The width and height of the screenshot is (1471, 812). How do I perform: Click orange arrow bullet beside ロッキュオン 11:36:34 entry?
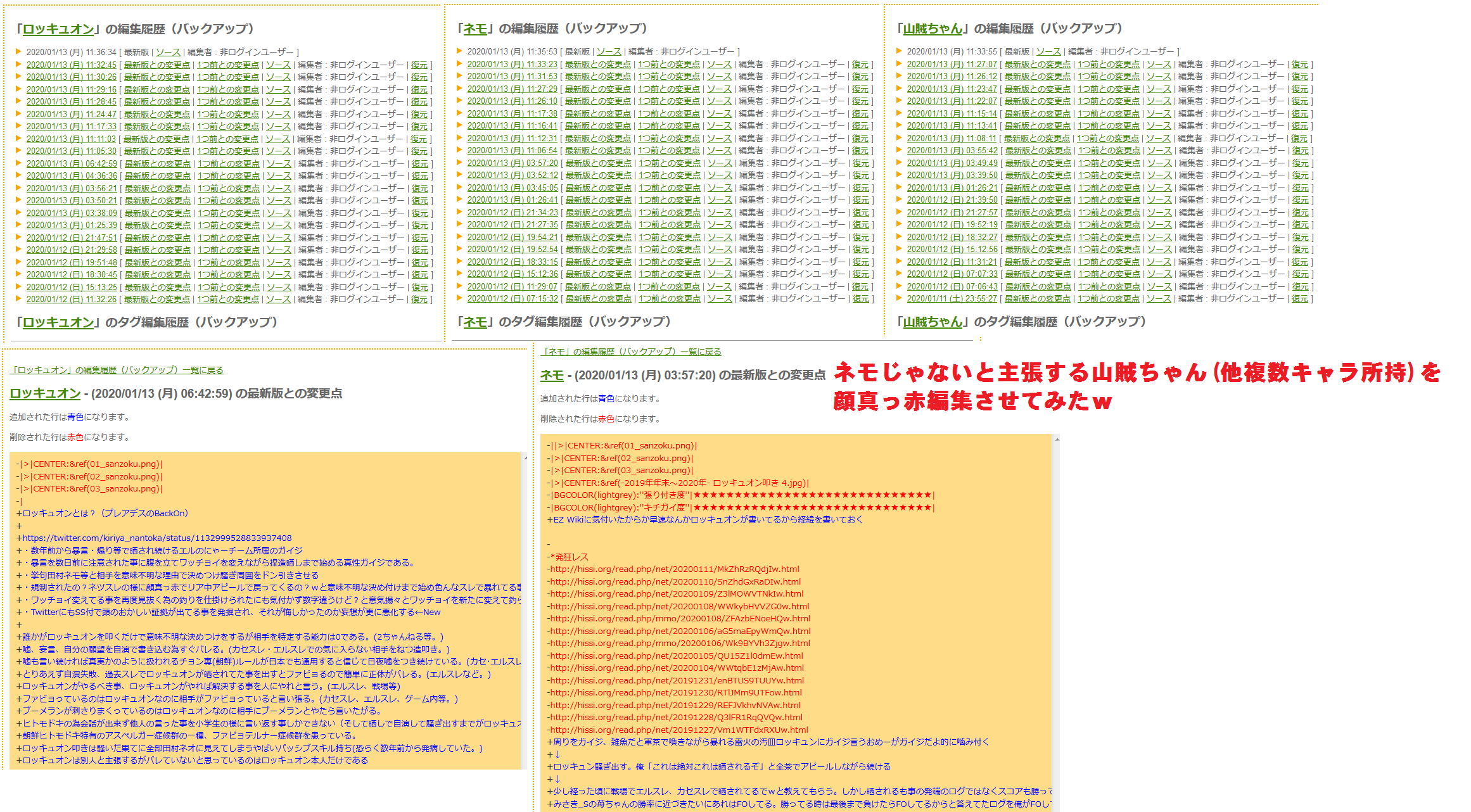(x=19, y=52)
